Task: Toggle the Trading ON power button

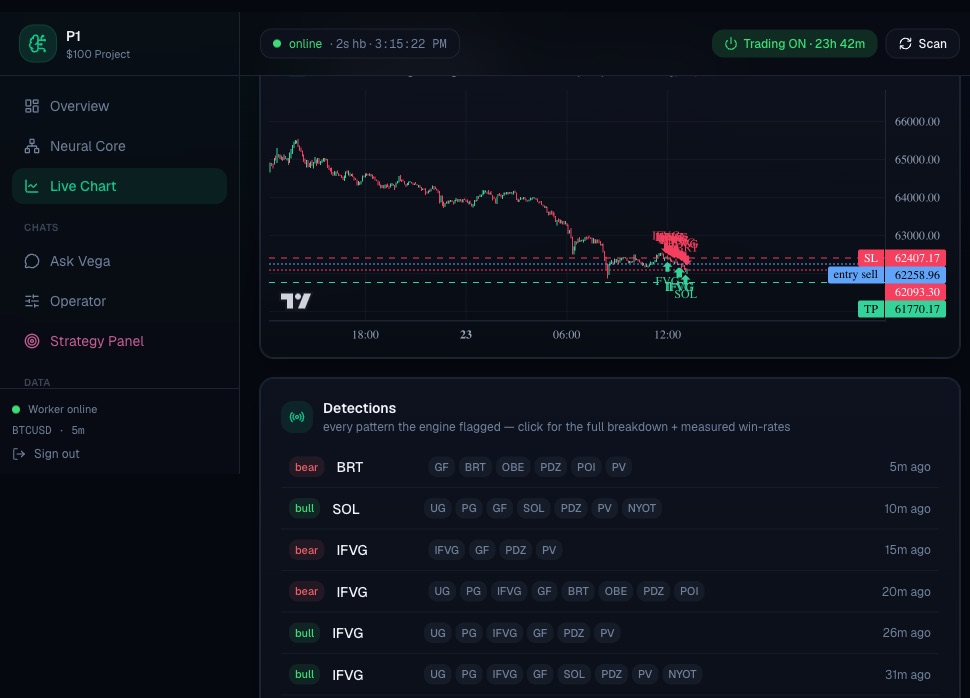Action: pyautogui.click(x=794, y=44)
